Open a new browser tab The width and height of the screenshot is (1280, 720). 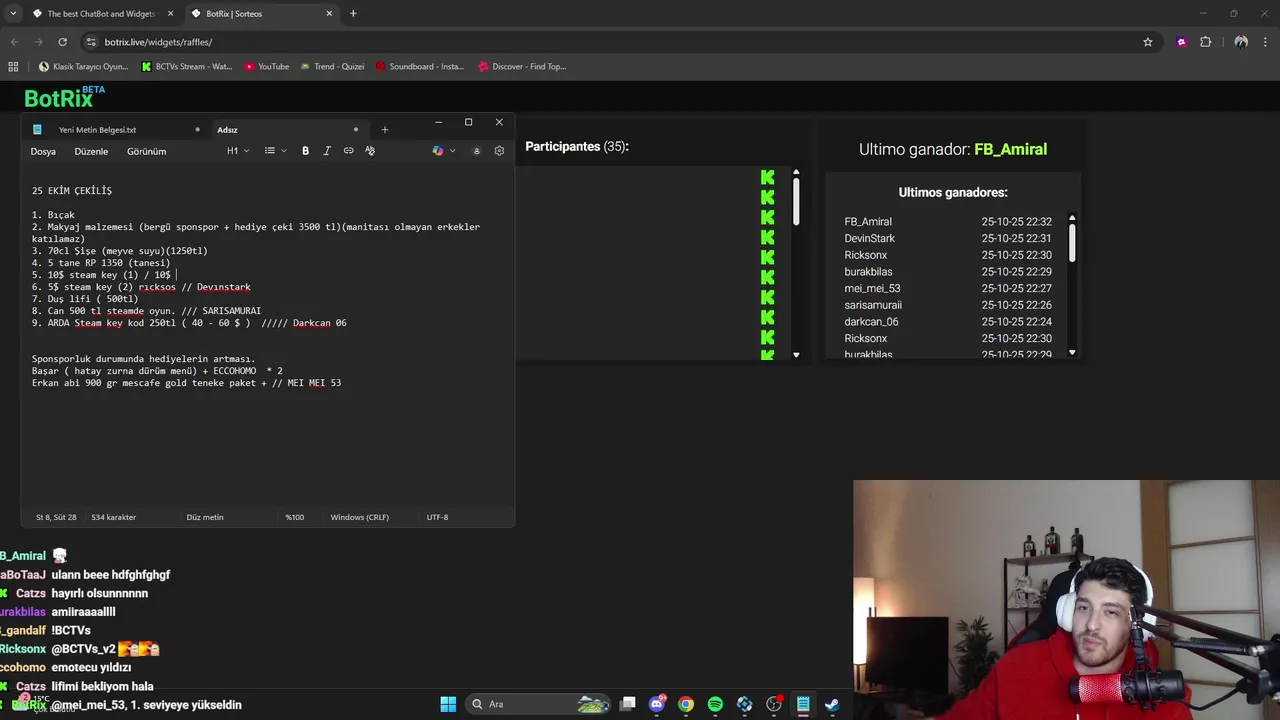click(353, 14)
